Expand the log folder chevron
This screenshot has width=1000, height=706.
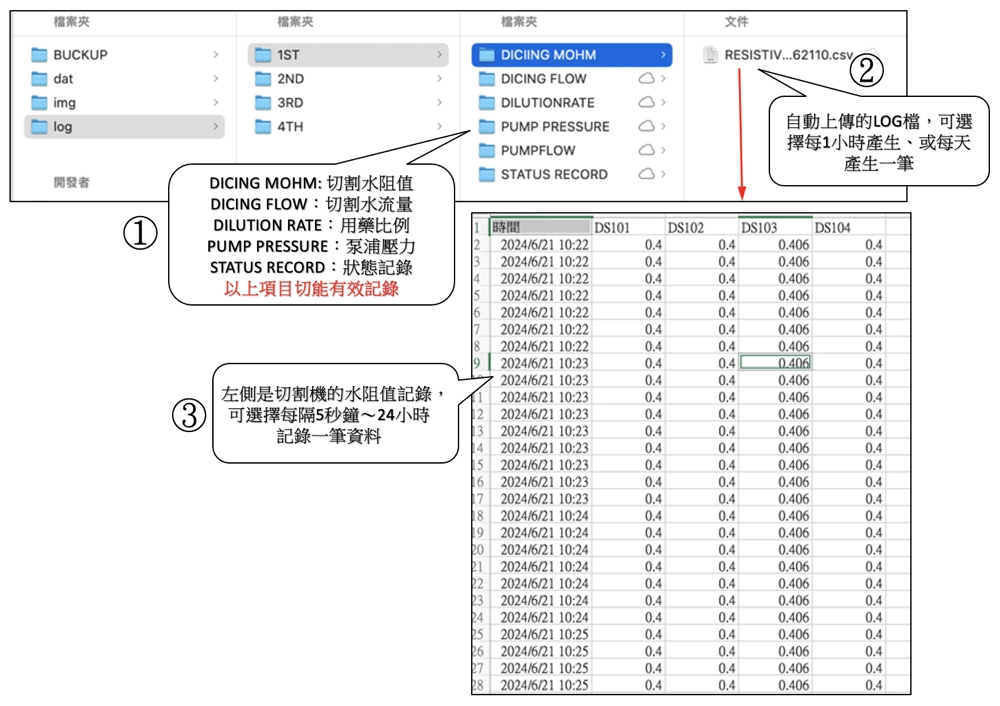point(215,127)
